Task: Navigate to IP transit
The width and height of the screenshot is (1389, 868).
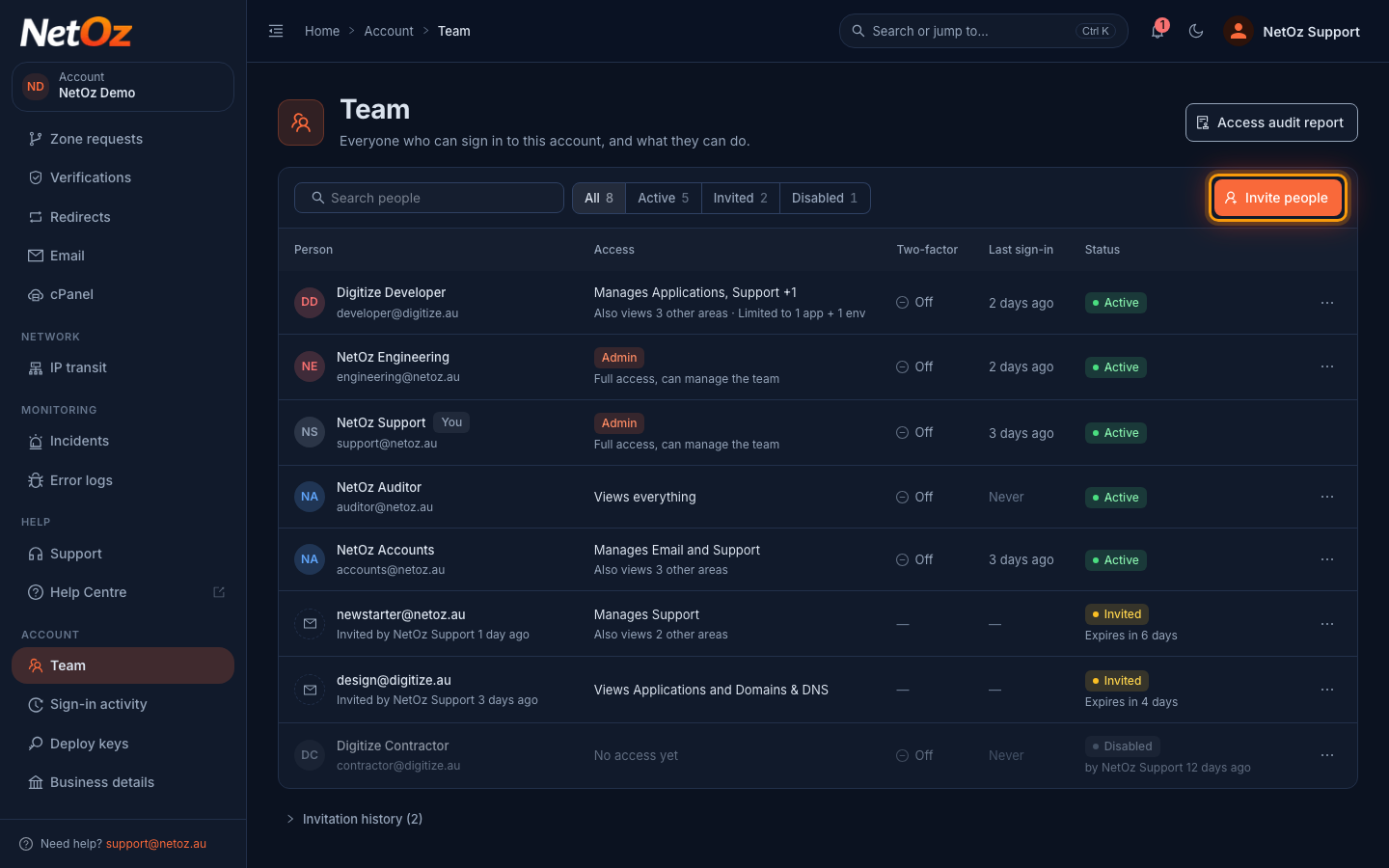Action: pos(123,367)
